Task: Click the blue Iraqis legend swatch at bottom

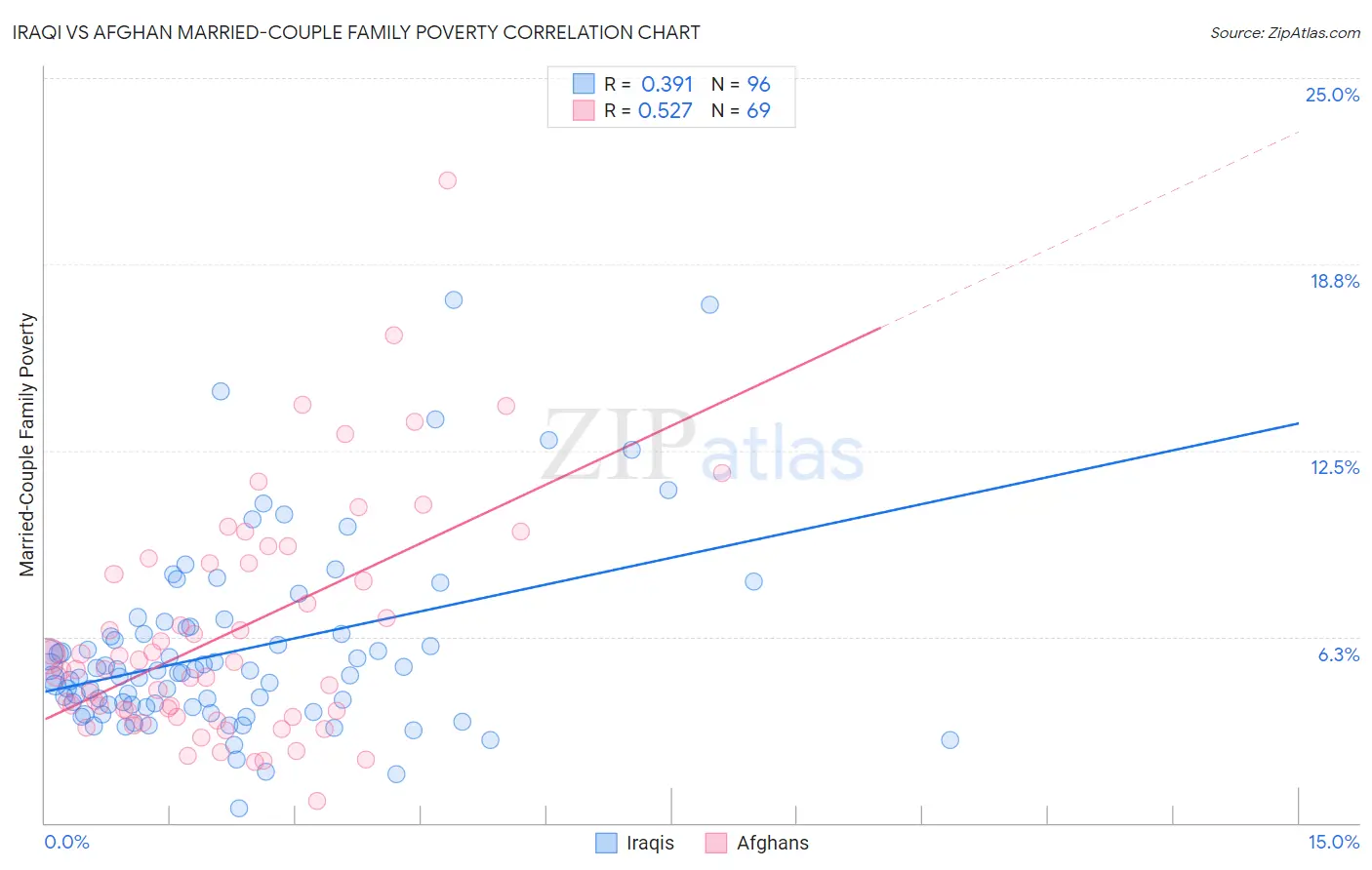Action: pyautogui.click(x=606, y=843)
